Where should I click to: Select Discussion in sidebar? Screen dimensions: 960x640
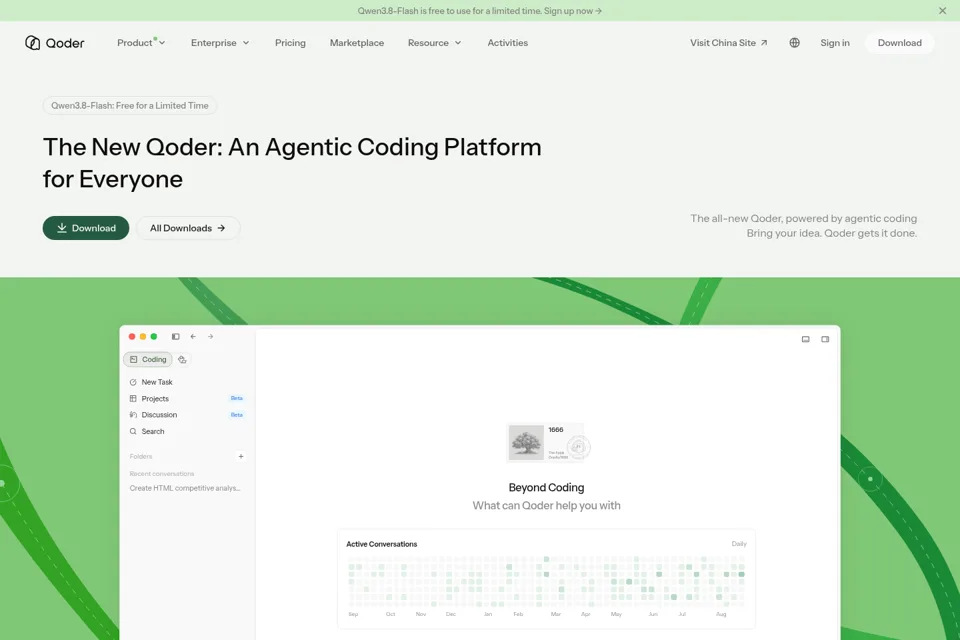pos(159,415)
